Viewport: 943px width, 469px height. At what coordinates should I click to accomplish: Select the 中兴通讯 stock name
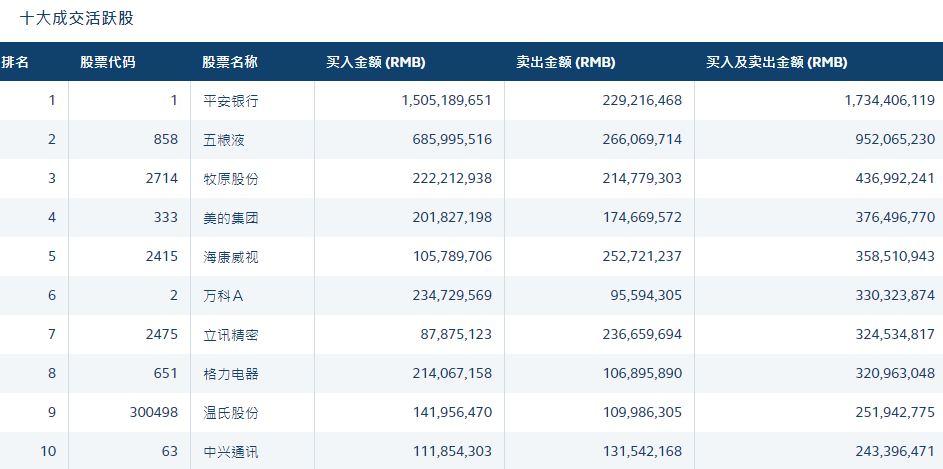point(231,452)
